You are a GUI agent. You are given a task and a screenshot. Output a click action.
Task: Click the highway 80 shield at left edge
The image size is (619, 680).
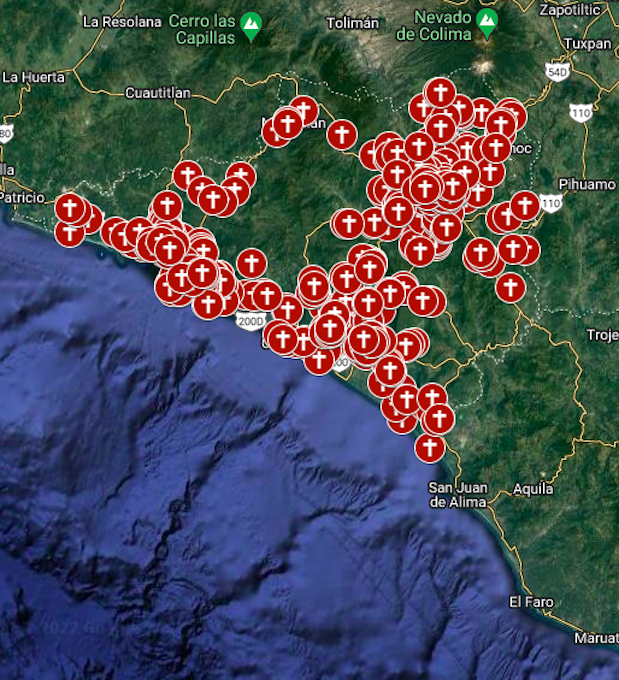(5, 132)
